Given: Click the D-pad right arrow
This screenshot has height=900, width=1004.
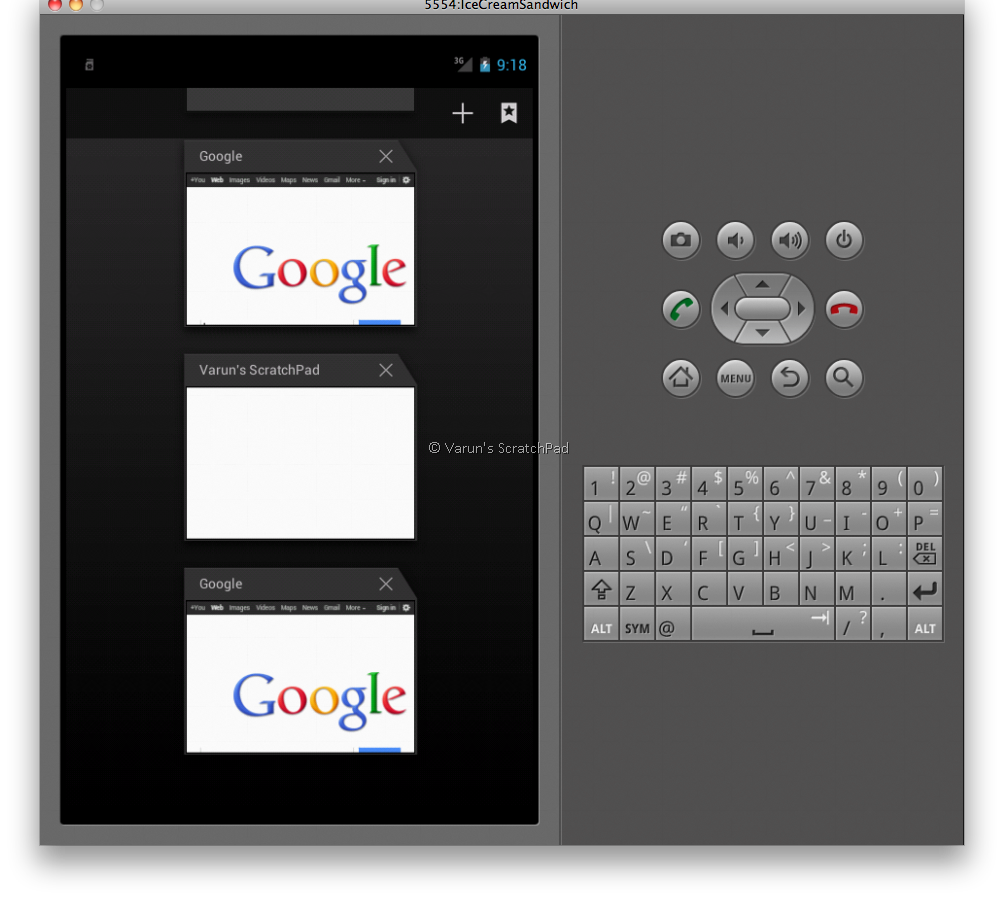Looking at the screenshot, I should pos(800,309).
